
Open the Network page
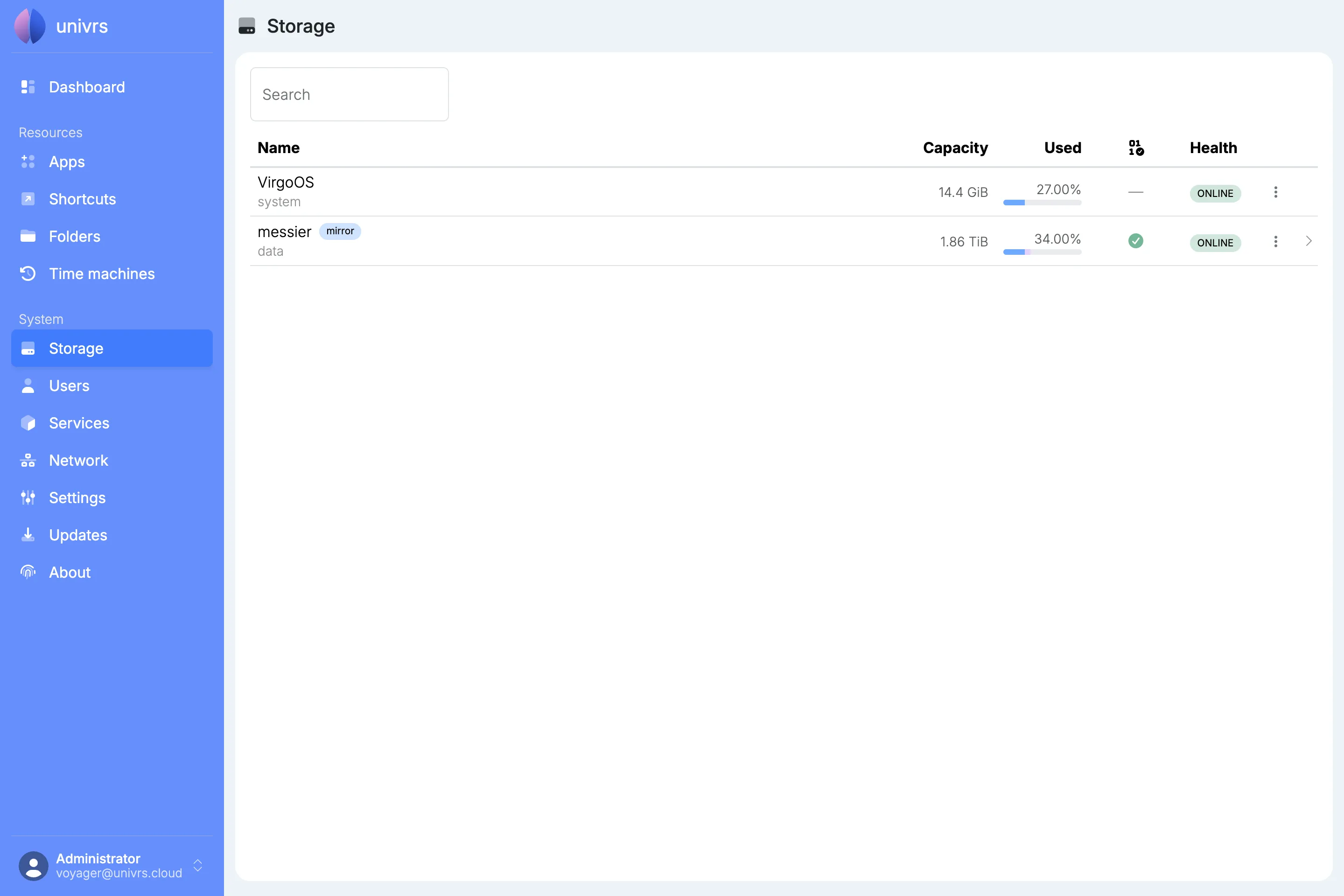[112, 460]
